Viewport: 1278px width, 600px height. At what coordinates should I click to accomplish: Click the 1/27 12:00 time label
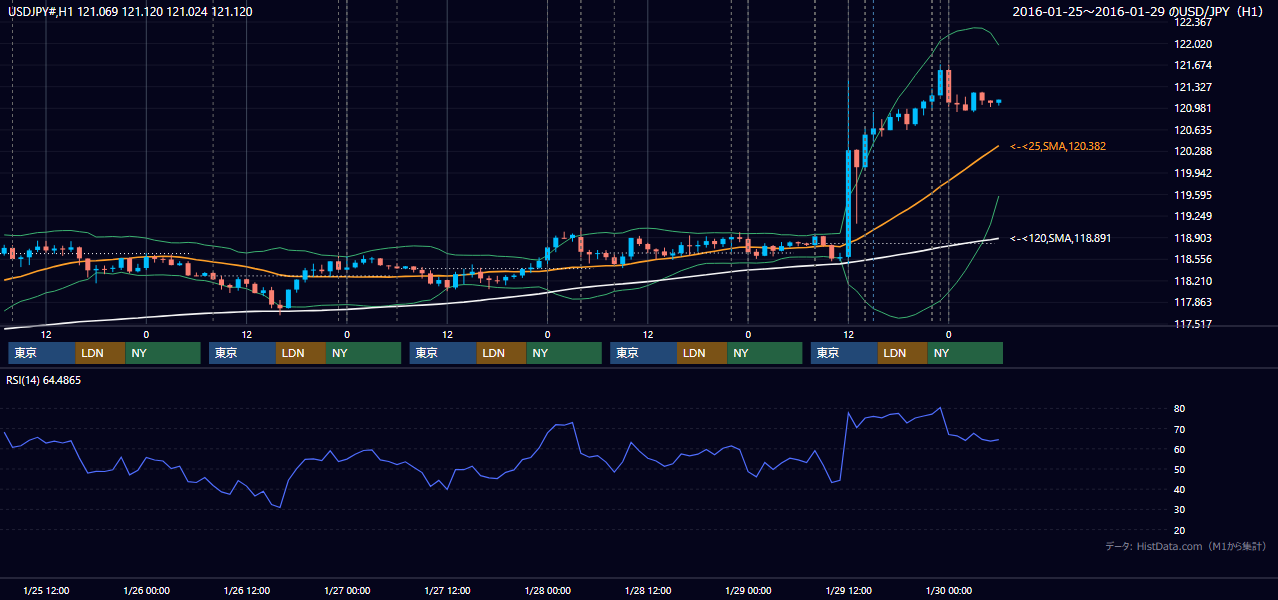pyautogui.click(x=447, y=590)
